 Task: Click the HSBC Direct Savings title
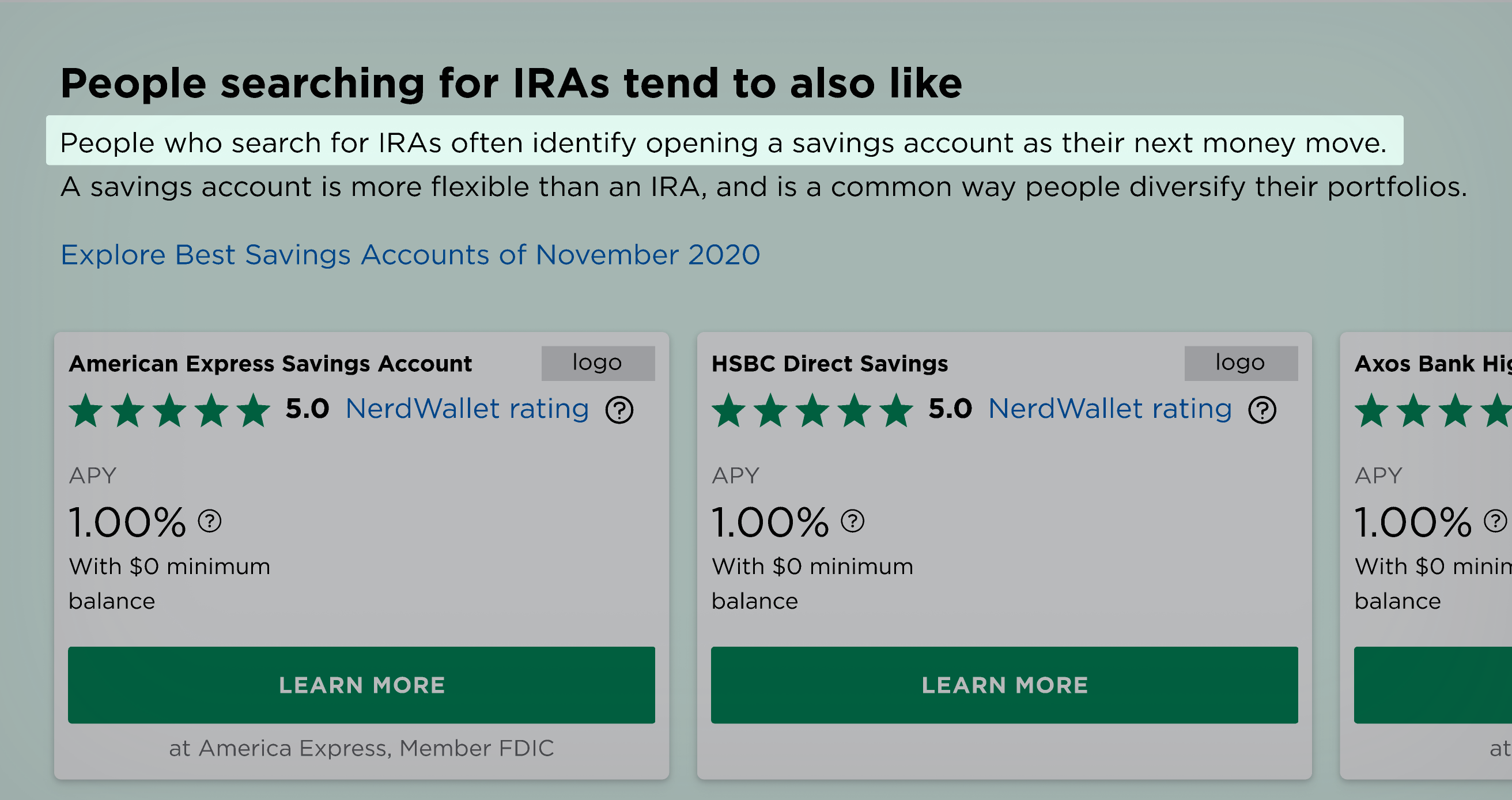coord(829,364)
